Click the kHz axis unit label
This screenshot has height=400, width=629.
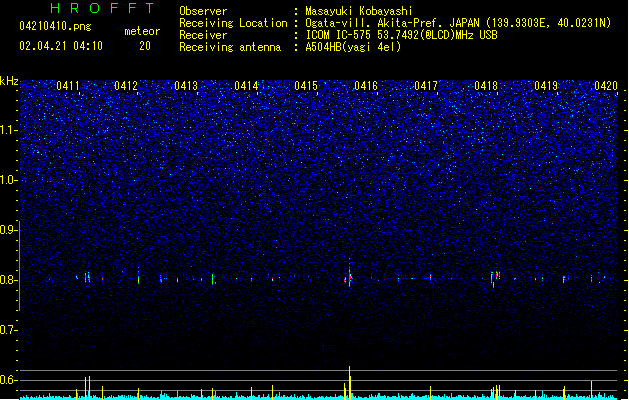(9, 81)
